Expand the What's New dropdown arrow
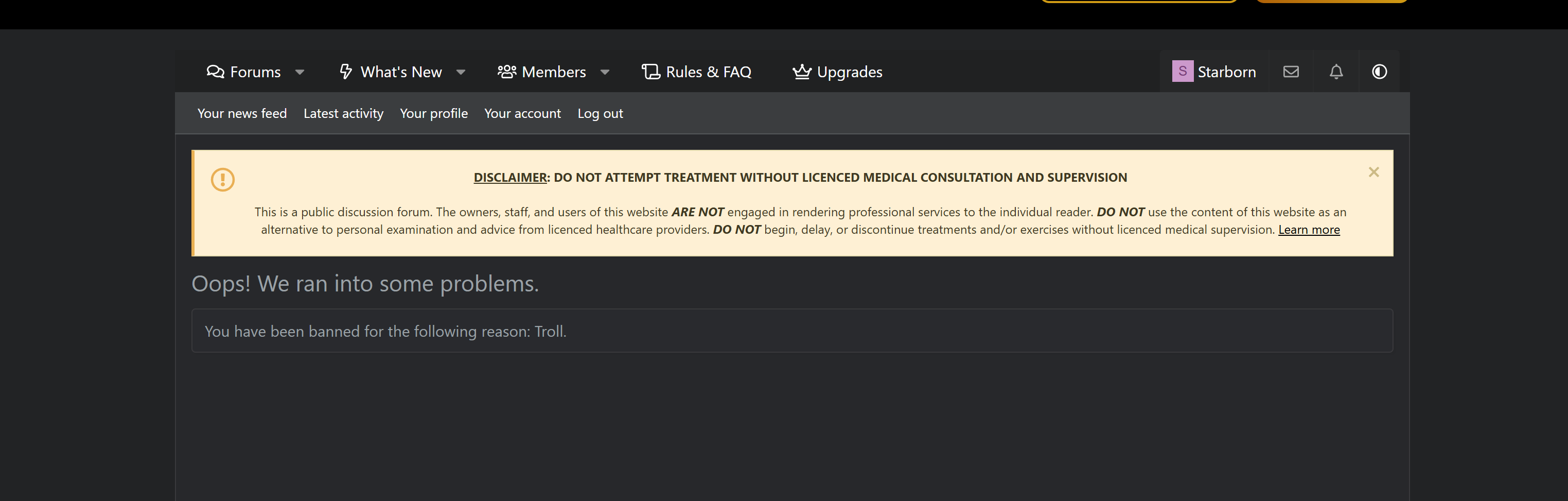This screenshot has width=1568, height=501. (461, 72)
